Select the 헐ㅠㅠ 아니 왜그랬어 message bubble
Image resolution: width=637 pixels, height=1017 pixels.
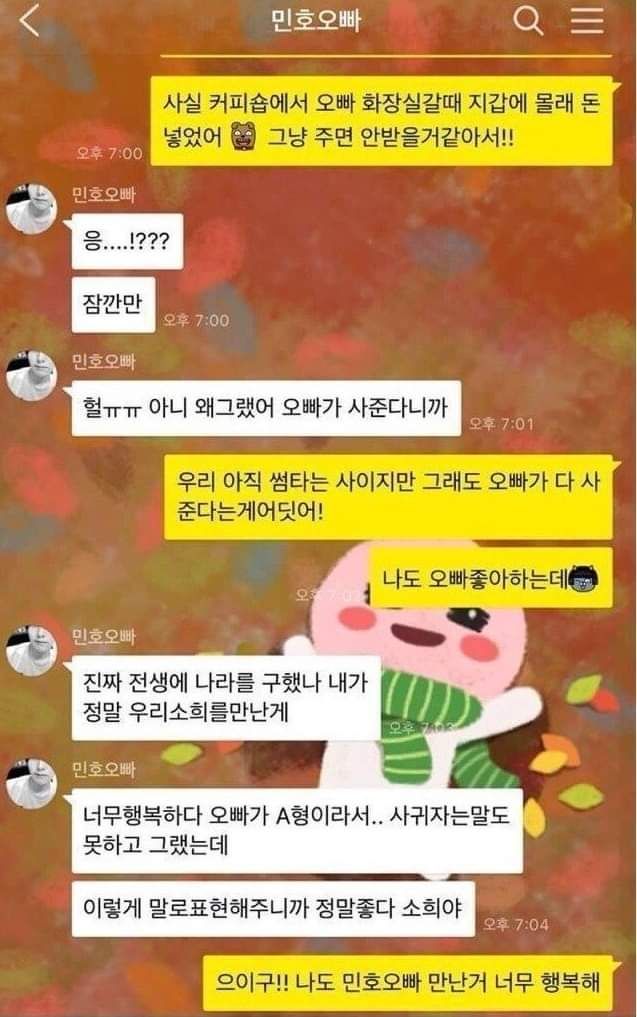point(266,408)
